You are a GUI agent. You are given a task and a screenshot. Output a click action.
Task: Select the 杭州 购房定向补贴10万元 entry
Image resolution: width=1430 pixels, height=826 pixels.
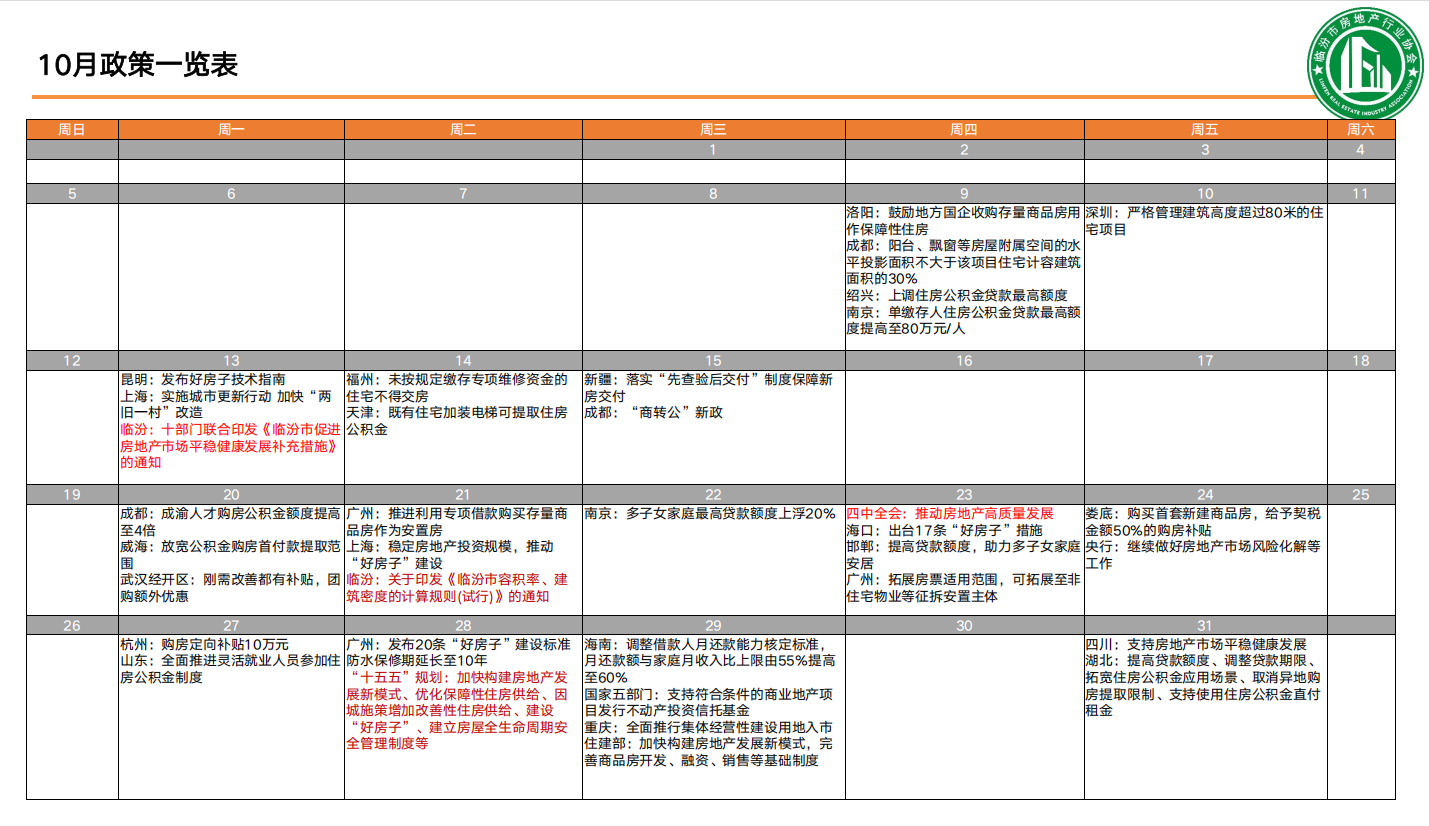coord(204,645)
